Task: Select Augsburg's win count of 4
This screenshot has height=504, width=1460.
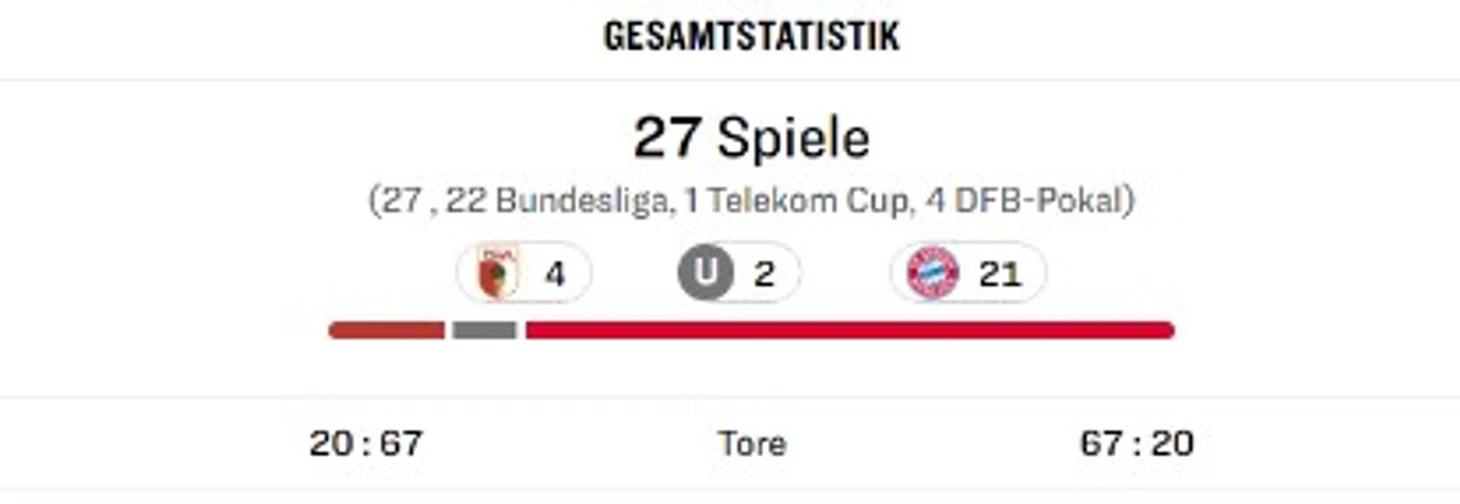Action: coord(555,274)
